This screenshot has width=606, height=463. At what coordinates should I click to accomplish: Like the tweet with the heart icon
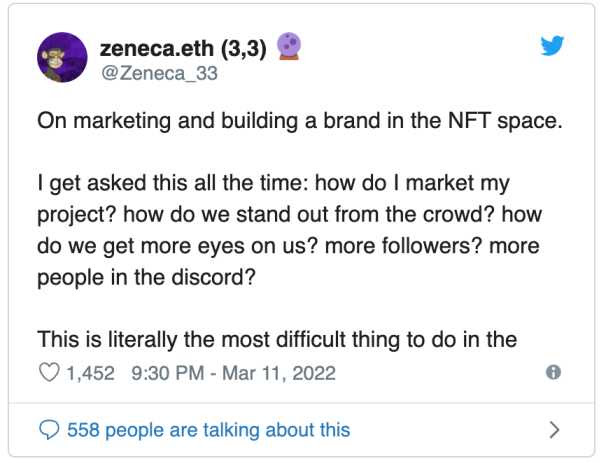tap(49, 373)
